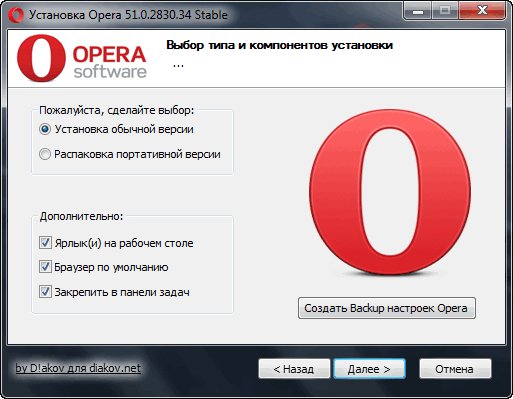This screenshot has height=399, width=513.
Task: Disable 'Закрепить в панели задач' checkbox
Action: [45, 292]
